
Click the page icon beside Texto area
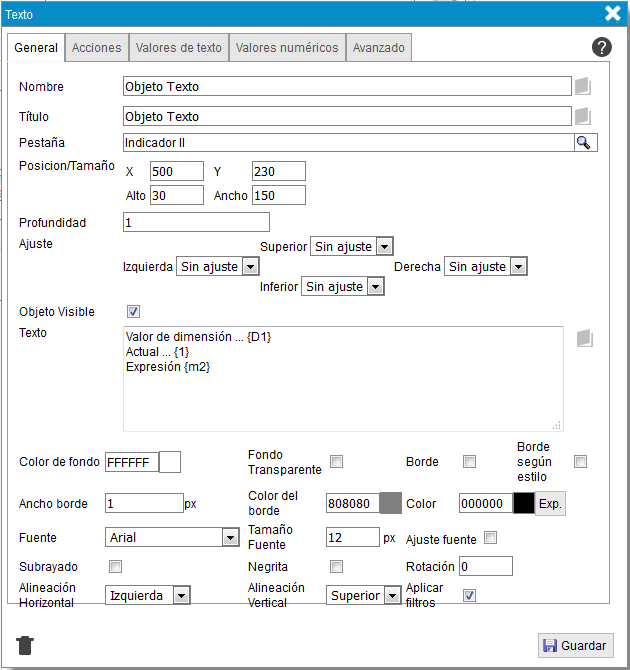586,339
